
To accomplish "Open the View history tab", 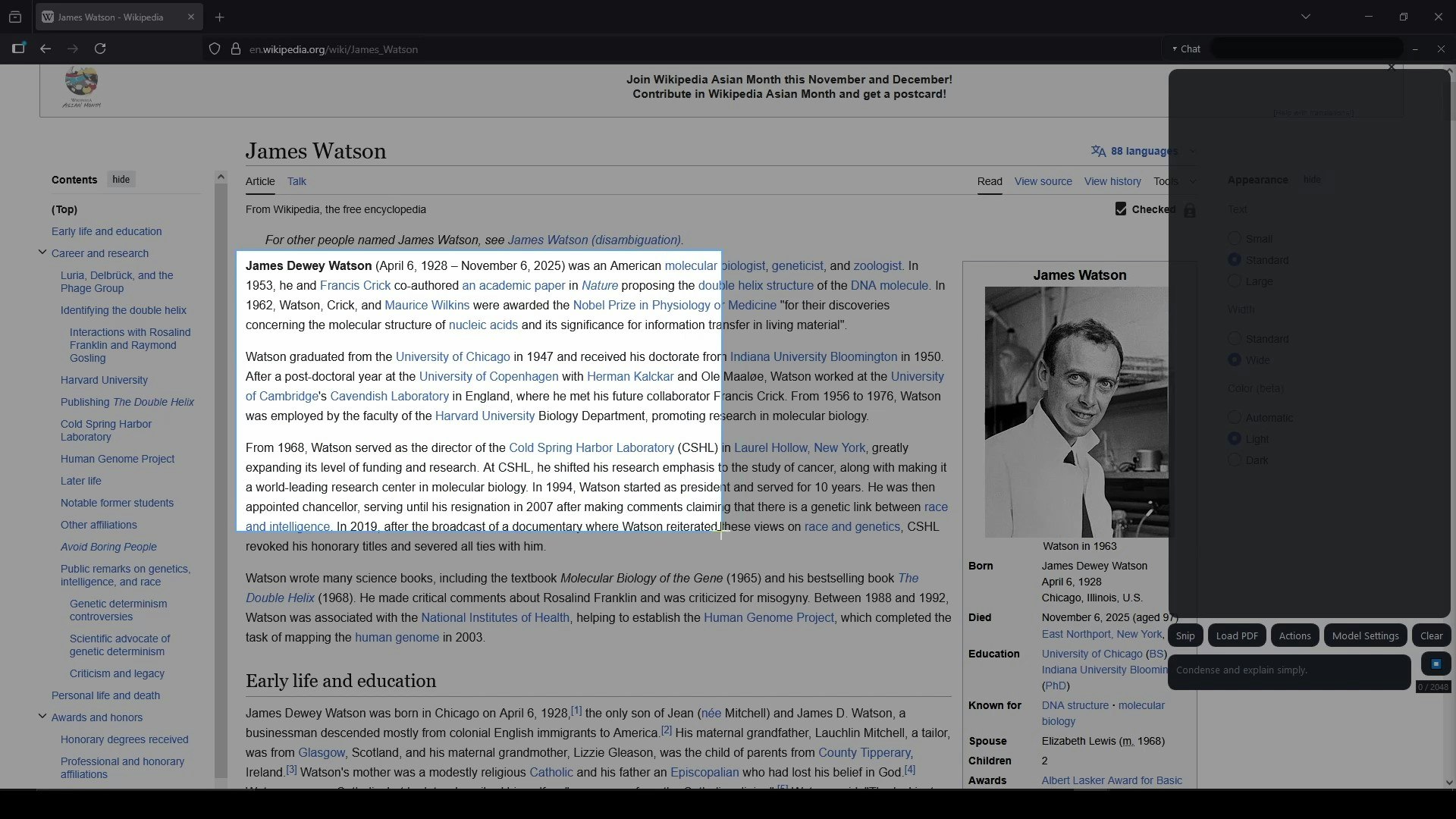I will pos(1112,181).
